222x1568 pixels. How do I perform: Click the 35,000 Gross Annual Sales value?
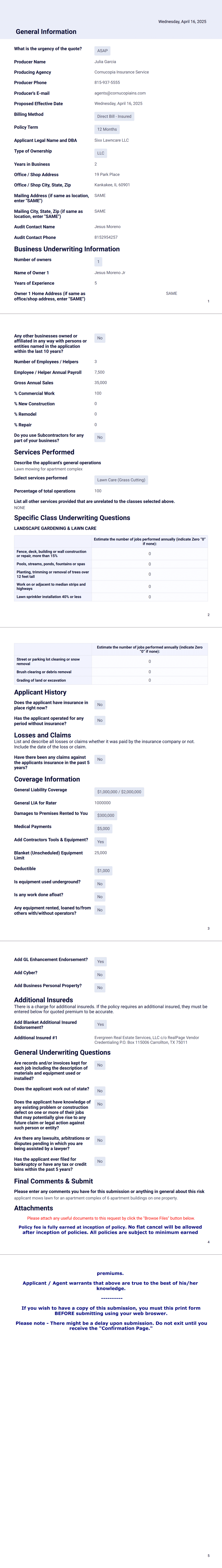pyautogui.click(x=101, y=383)
